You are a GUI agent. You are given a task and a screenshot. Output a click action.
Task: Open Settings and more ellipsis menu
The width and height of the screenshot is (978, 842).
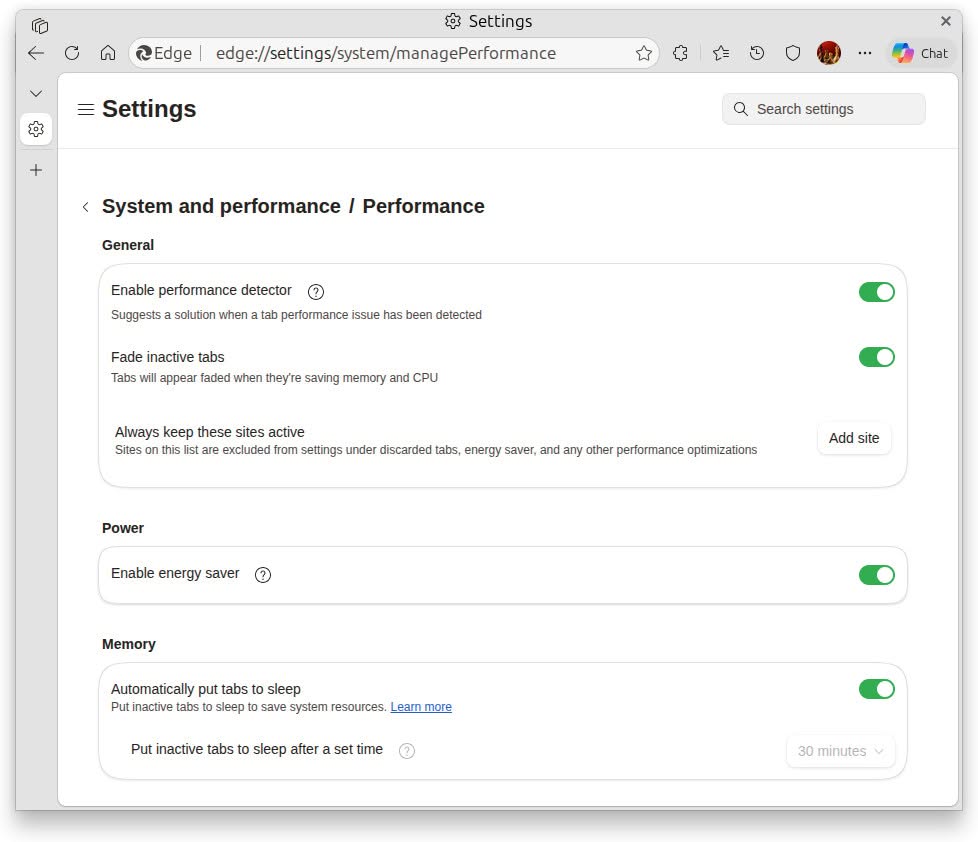tap(864, 53)
